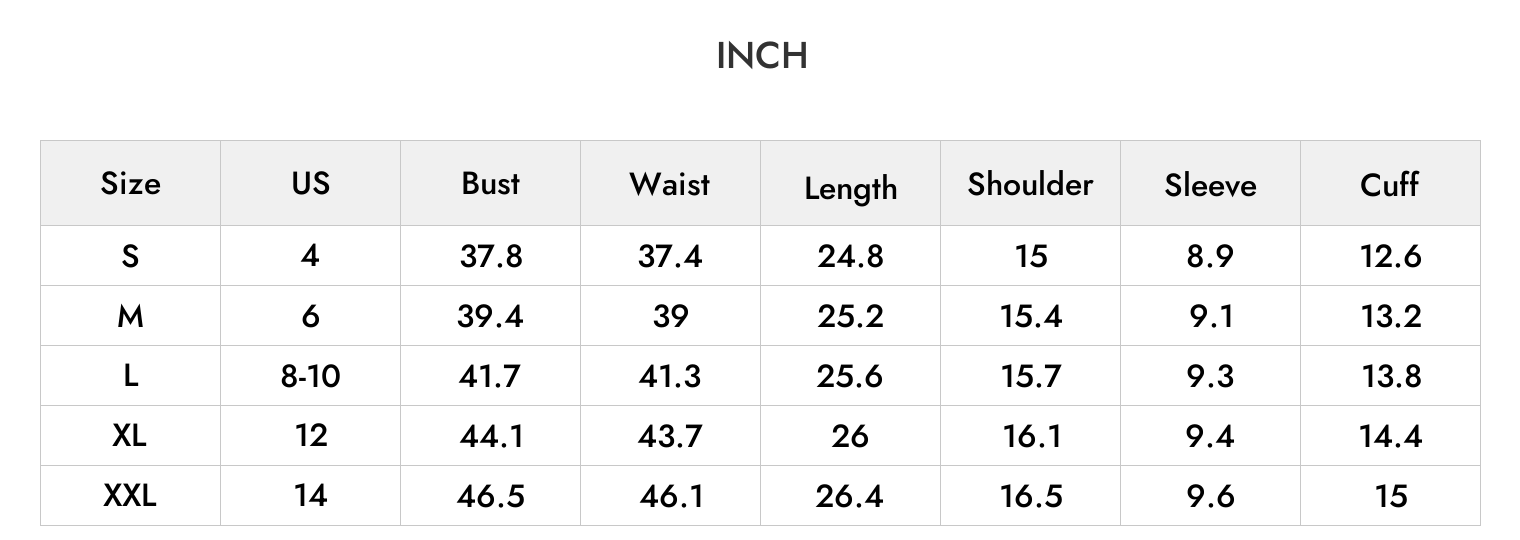Click the 9.3 sleeve value

tap(1210, 376)
